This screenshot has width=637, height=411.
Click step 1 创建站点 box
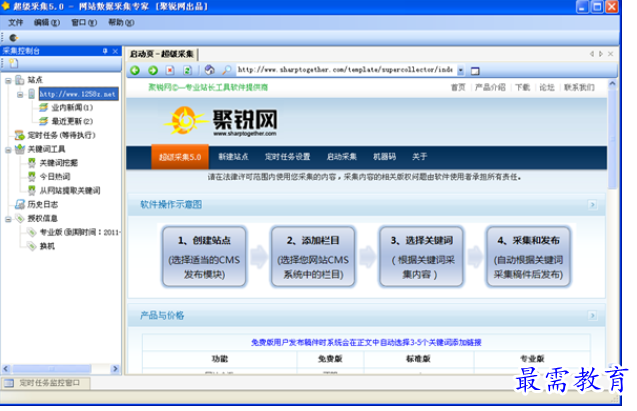(x=204, y=257)
